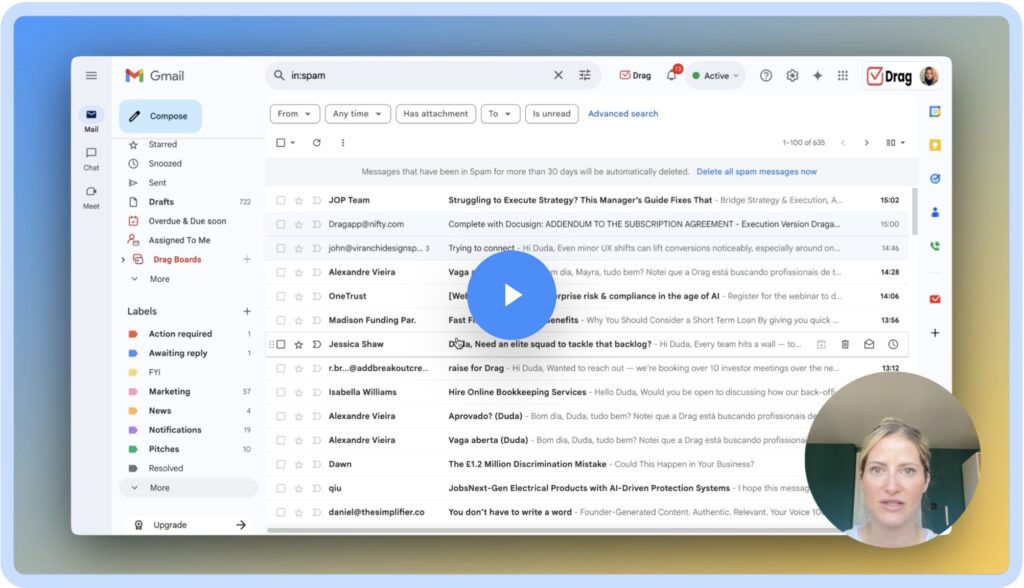
Task: Star the Dawn email
Action: click(x=298, y=465)
